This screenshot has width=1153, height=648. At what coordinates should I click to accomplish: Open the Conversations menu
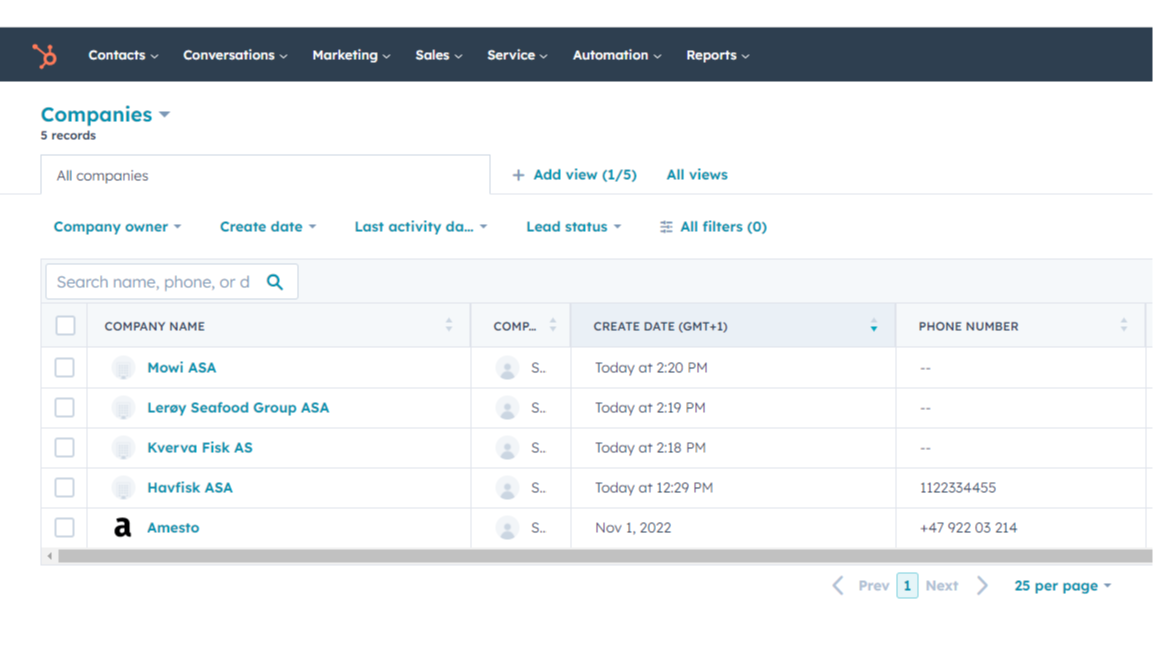(235, 55)
